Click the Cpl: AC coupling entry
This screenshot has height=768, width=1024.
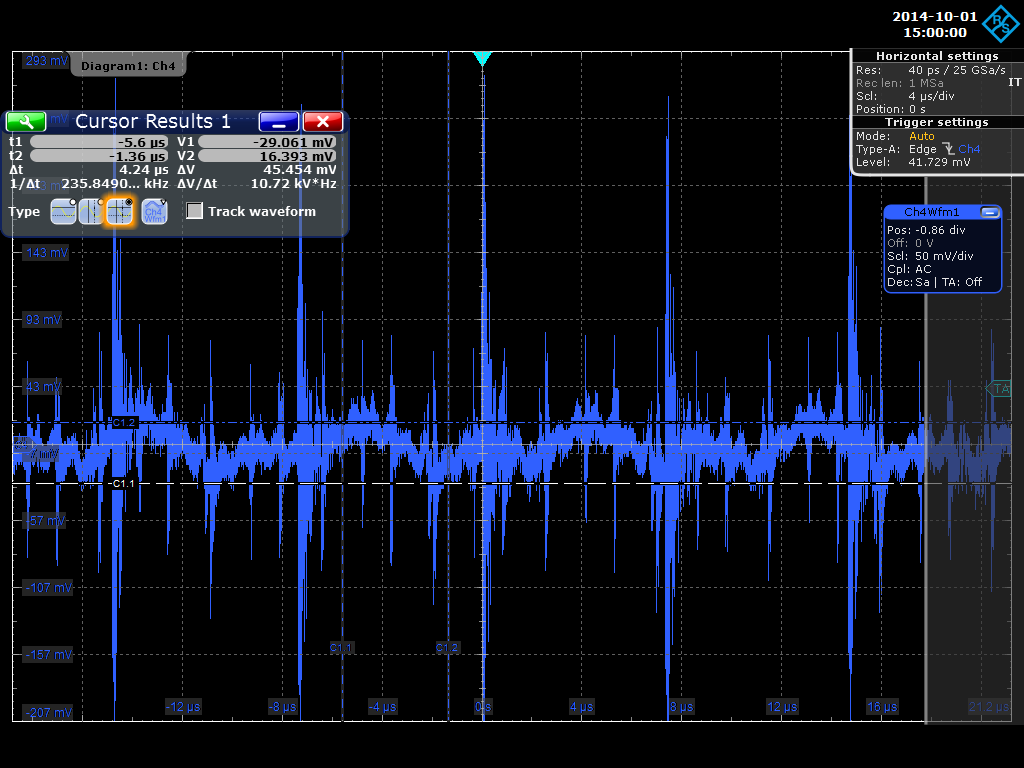[x=909, y=269]
